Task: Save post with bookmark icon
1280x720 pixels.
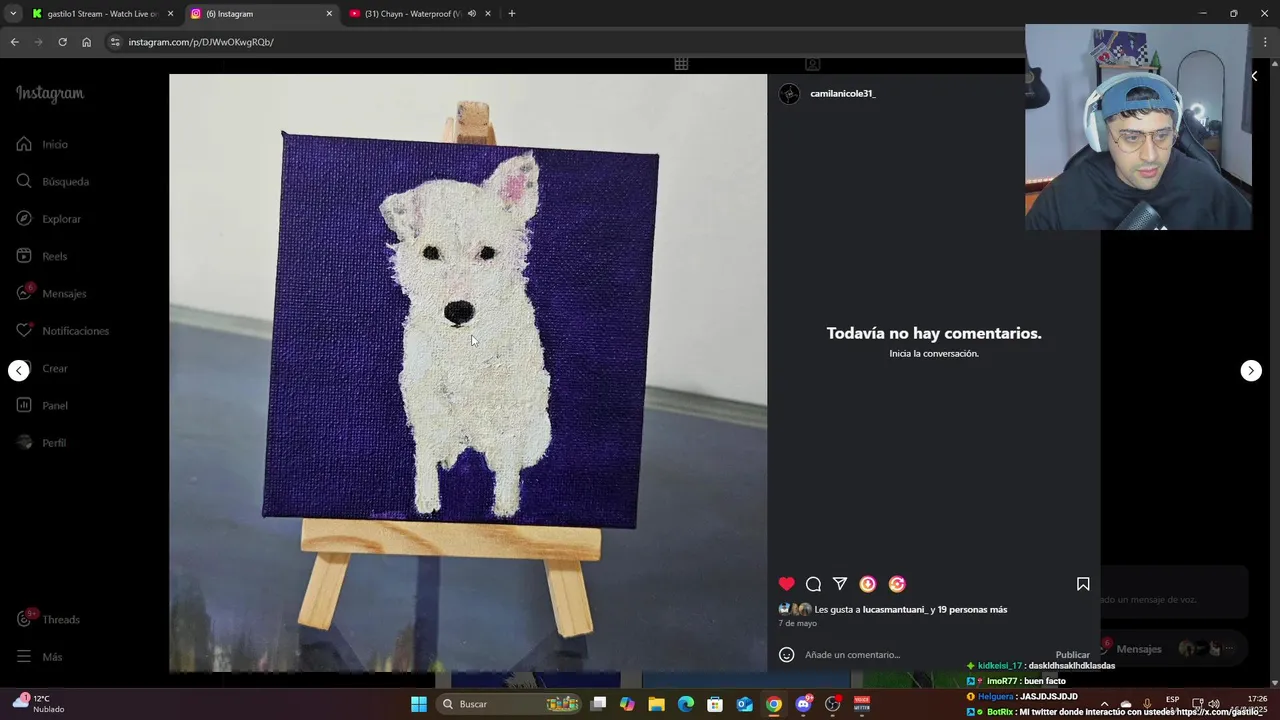Action: coord(1083,584)
